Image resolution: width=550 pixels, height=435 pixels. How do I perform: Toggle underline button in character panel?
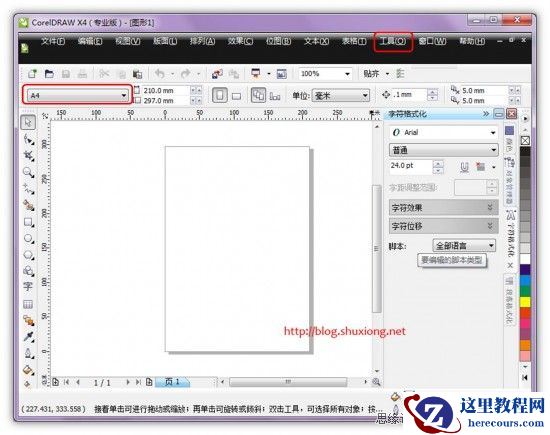(x=464, y=168)
